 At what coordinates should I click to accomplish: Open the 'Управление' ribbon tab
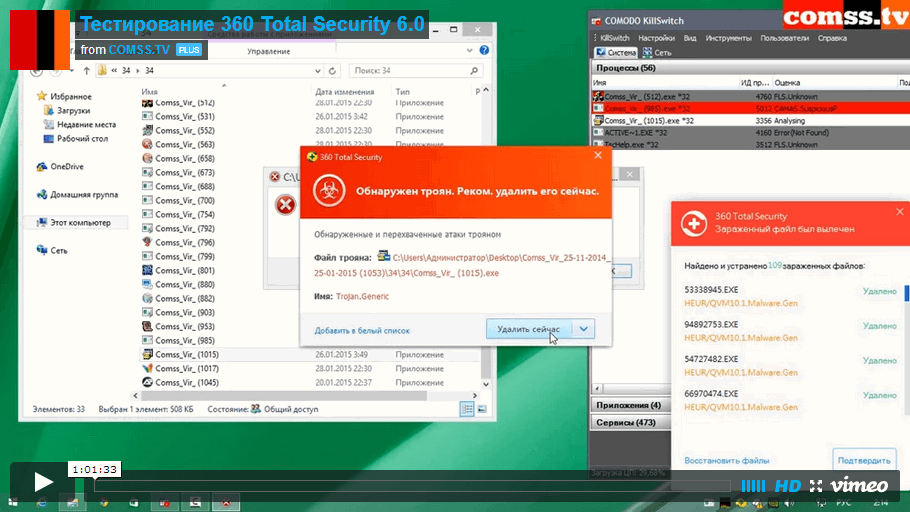click(x=269, y=51)
